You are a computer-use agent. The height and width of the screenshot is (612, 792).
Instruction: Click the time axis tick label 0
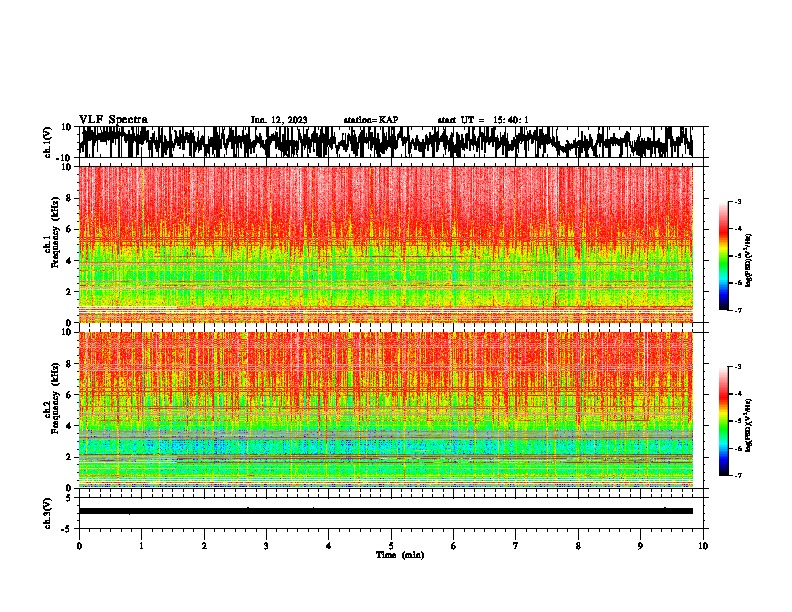click(79, 546)
